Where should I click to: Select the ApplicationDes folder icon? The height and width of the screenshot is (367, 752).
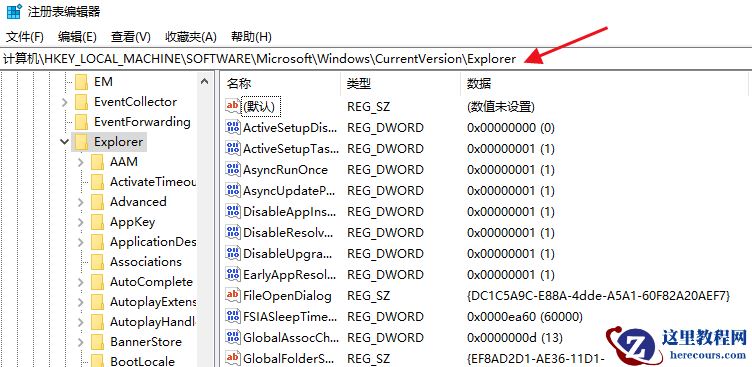(97, 242)
